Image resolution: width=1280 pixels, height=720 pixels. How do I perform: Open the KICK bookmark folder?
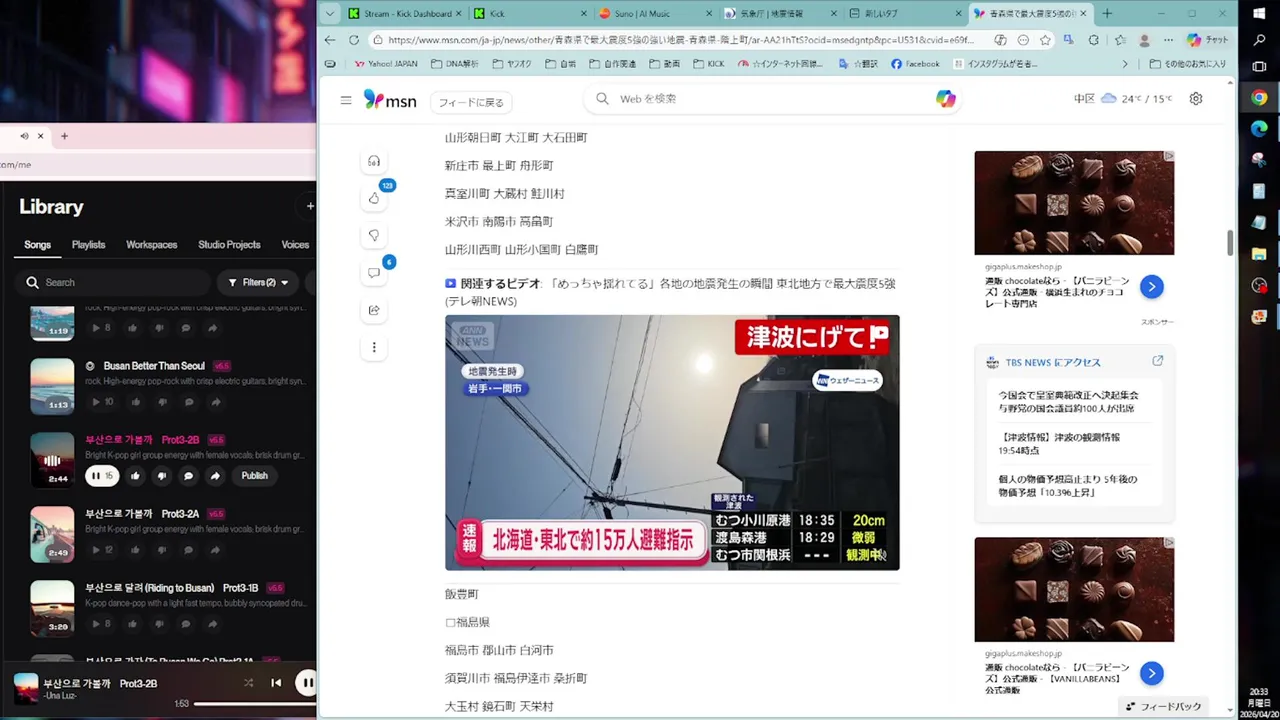tap(708, 64)
